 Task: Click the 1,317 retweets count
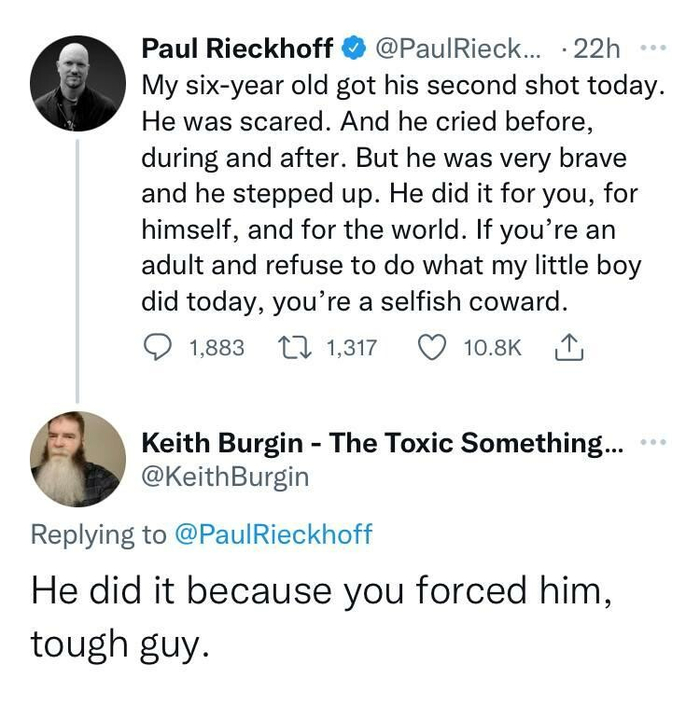click(x=351, y=347)
